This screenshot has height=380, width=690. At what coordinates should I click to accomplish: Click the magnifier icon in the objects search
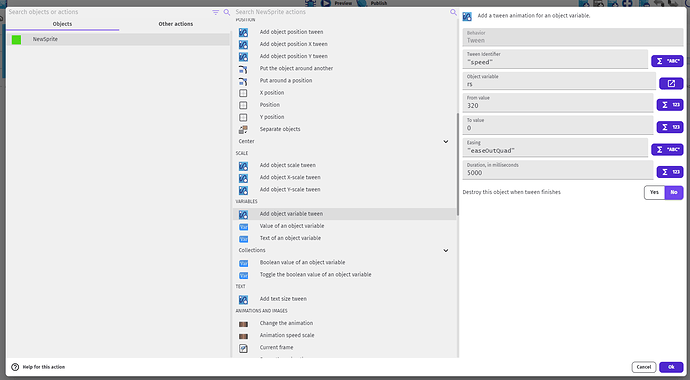227,12
